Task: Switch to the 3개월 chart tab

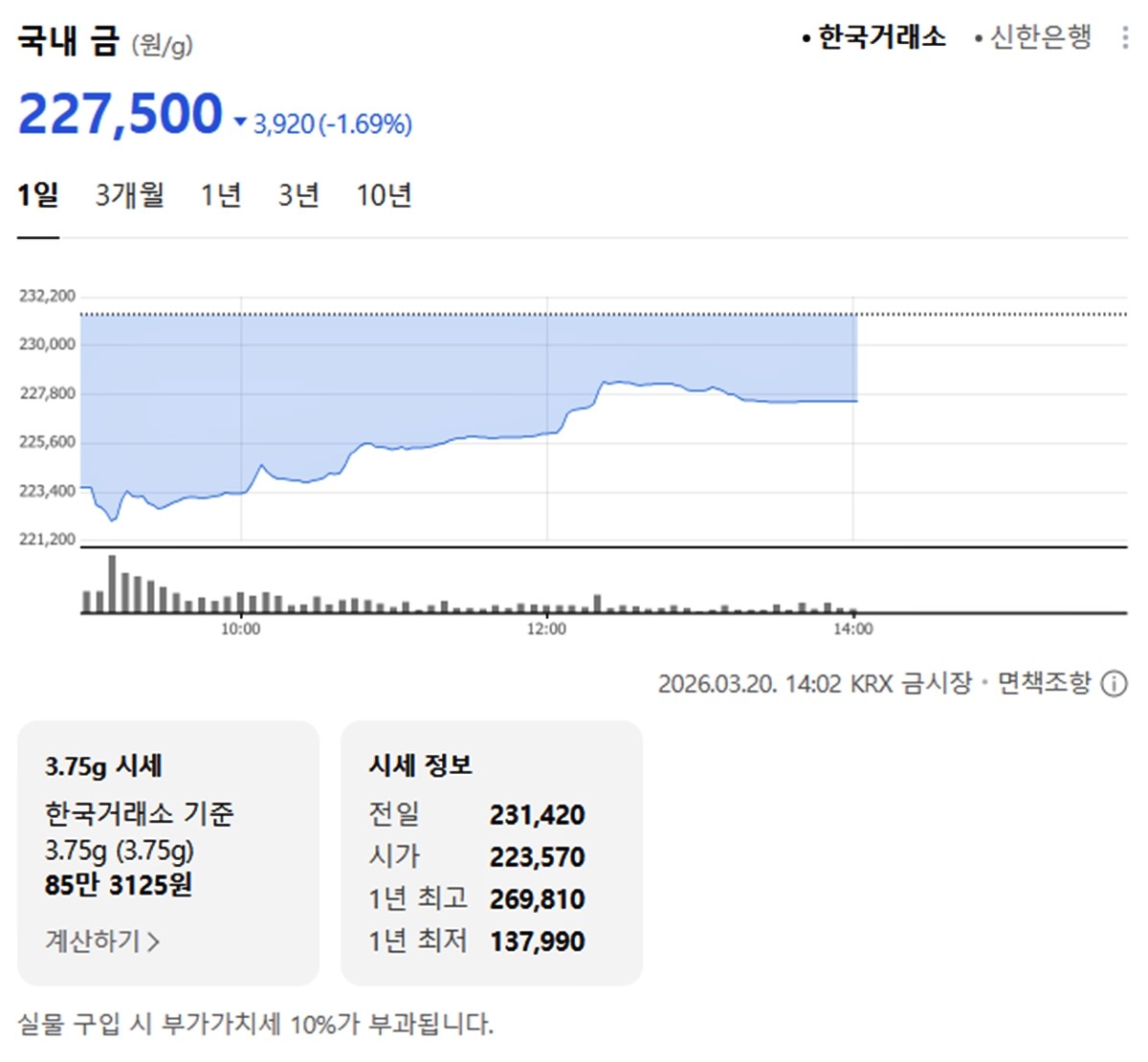Action: (129, 194)
